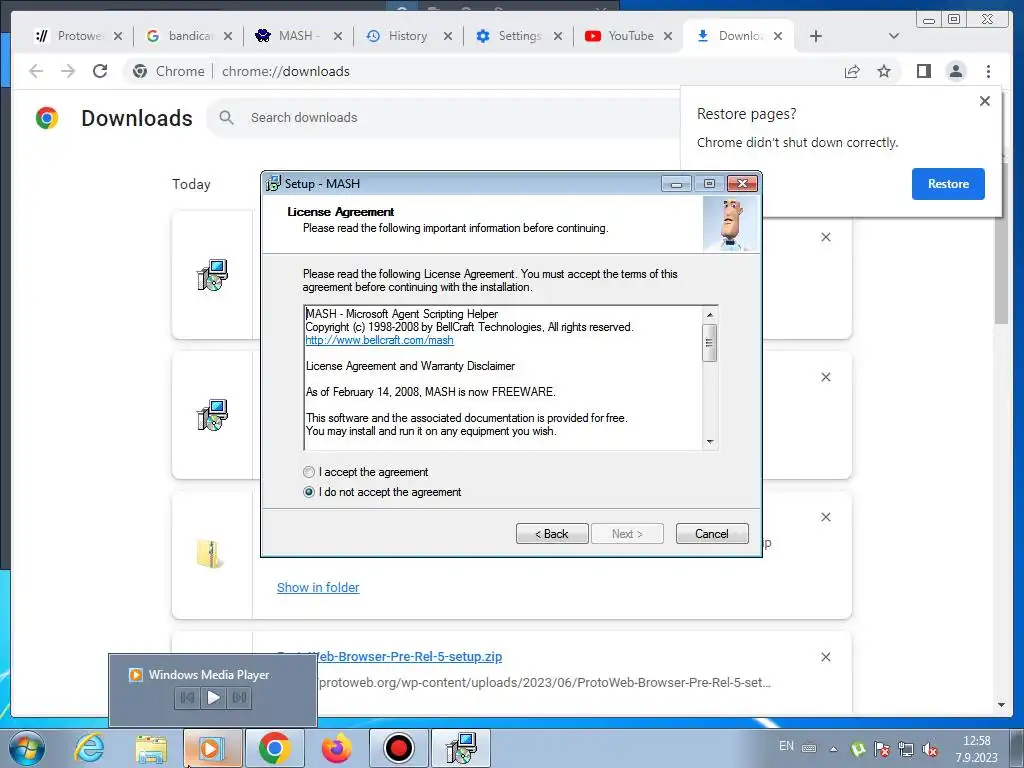The image size is (1024, 768).
Task: Toggle the Chrome side panel
Action: 923,71
